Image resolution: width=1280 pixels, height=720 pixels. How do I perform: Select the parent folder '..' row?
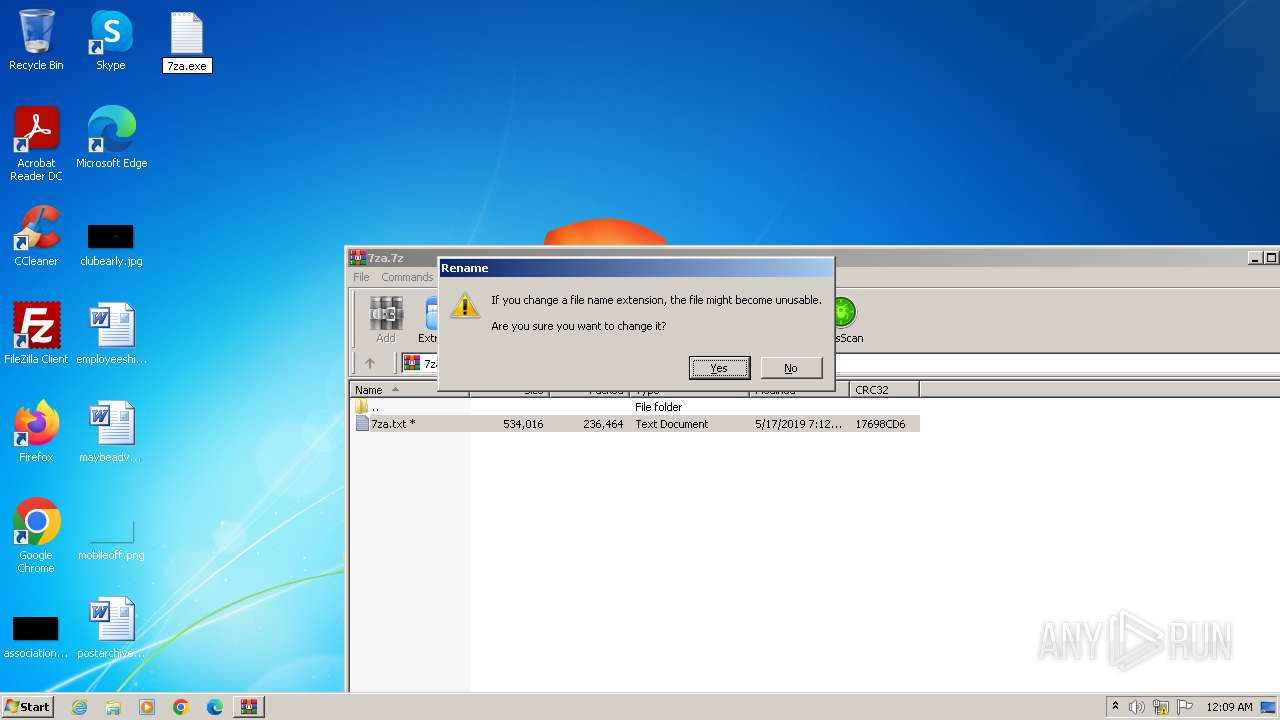pyautogui.click(x=634, y=407)
